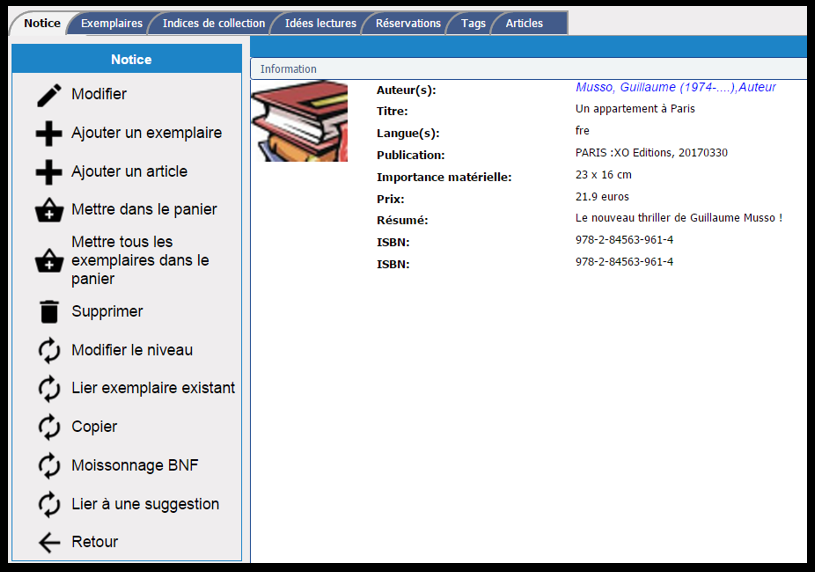This screenshot has height=572, width=815.
Task: Open the Réservations tab
Action: (408, 23)
